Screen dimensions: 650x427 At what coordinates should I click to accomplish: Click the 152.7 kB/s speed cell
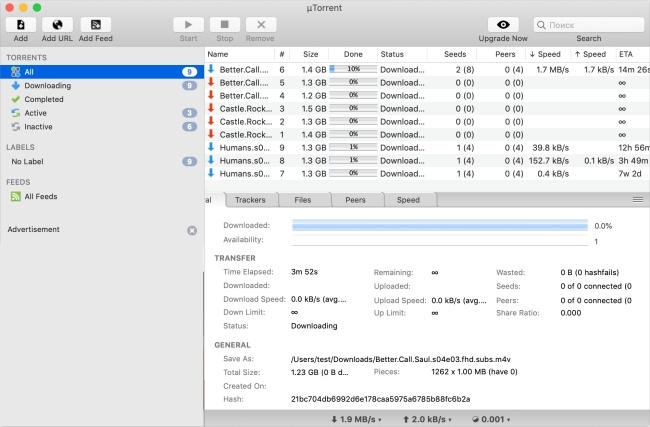(x=548, y=160)
